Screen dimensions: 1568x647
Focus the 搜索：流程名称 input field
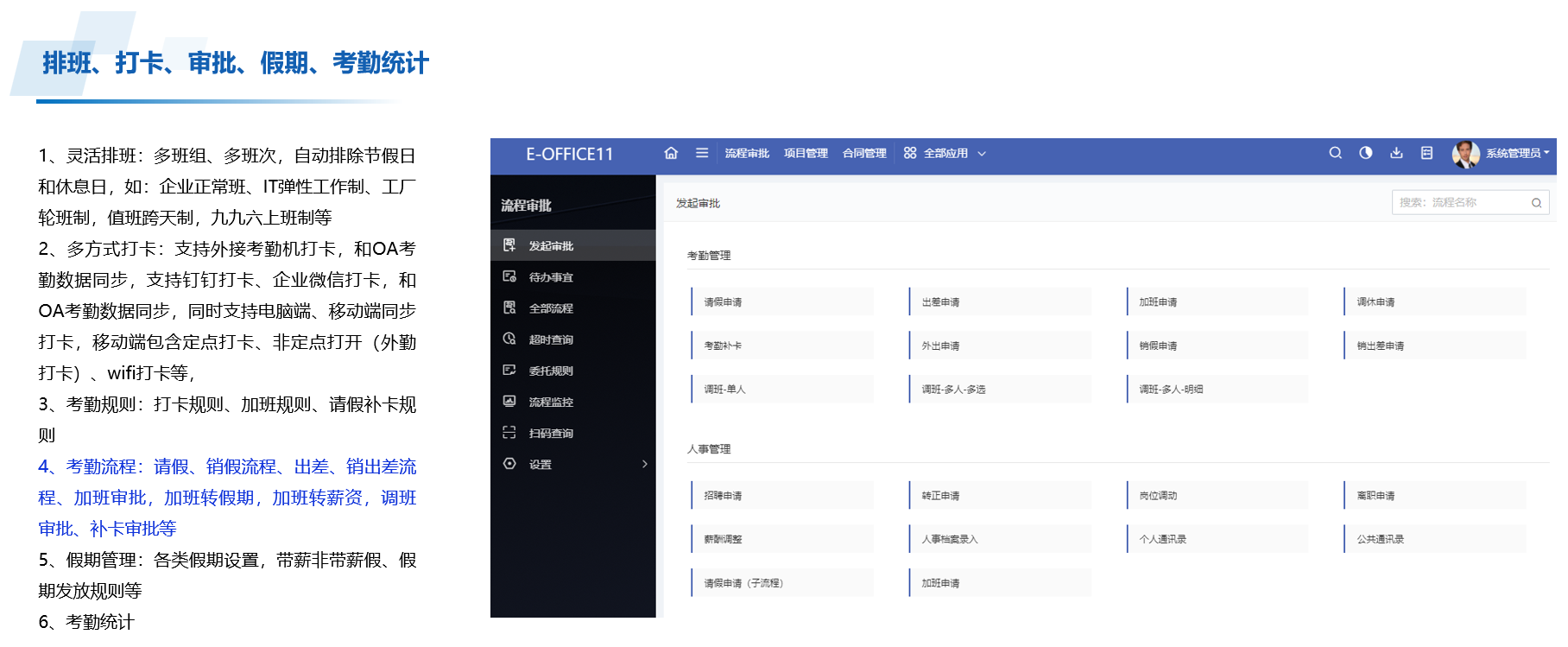coord(1470,202)
